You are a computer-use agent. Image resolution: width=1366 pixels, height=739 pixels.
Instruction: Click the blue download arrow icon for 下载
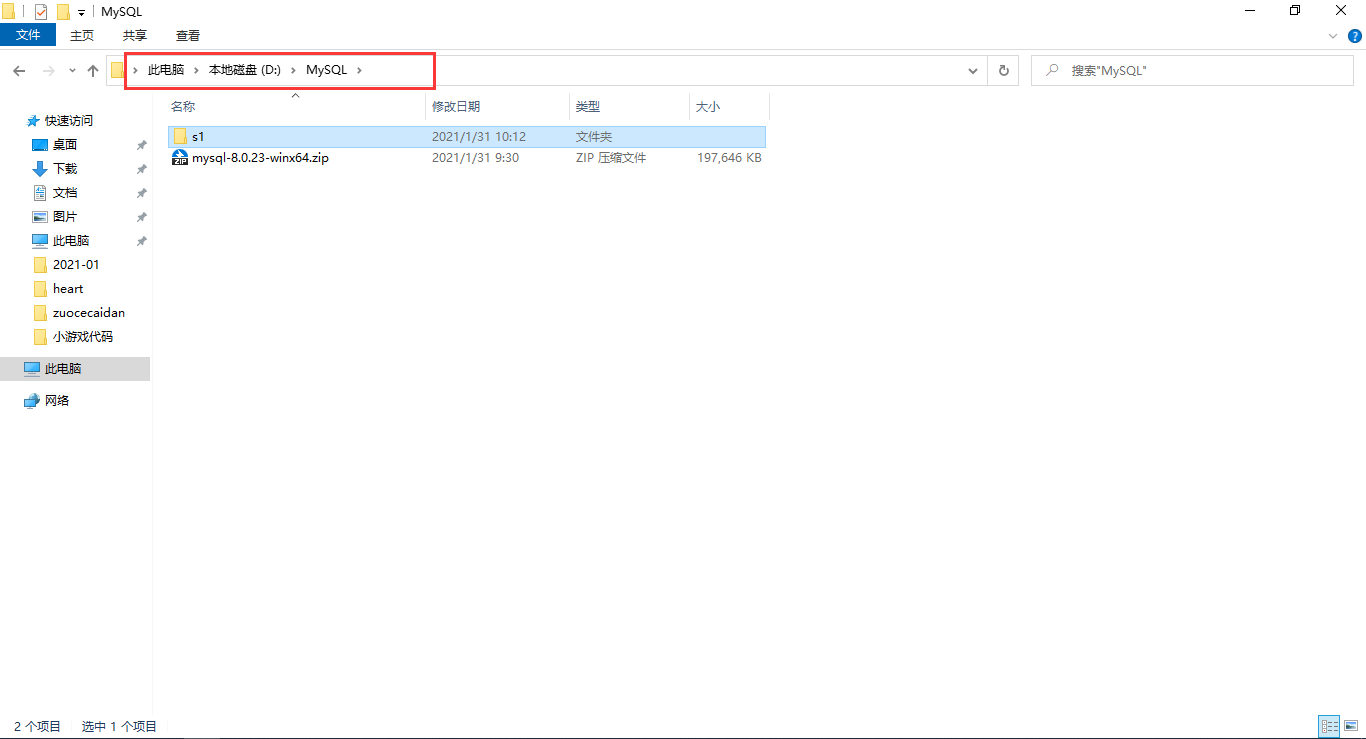(x=40, y=168)
